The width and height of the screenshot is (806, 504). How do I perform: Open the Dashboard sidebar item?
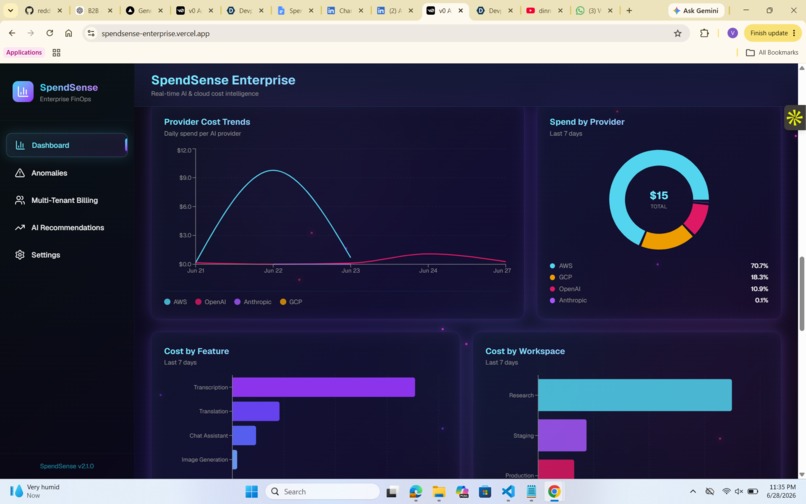(x=67, y=145)
